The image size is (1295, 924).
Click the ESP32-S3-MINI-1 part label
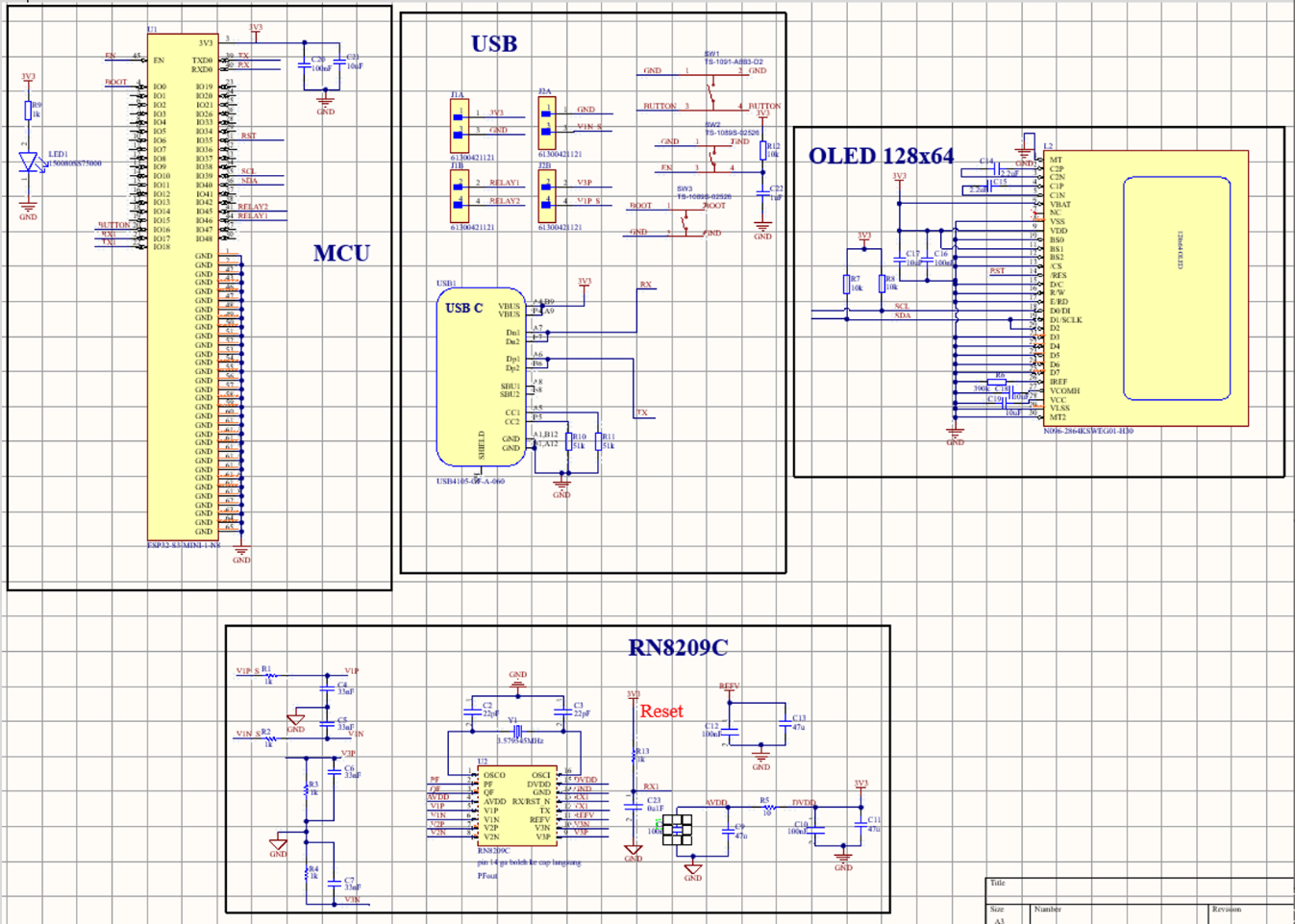coord(184,545)
